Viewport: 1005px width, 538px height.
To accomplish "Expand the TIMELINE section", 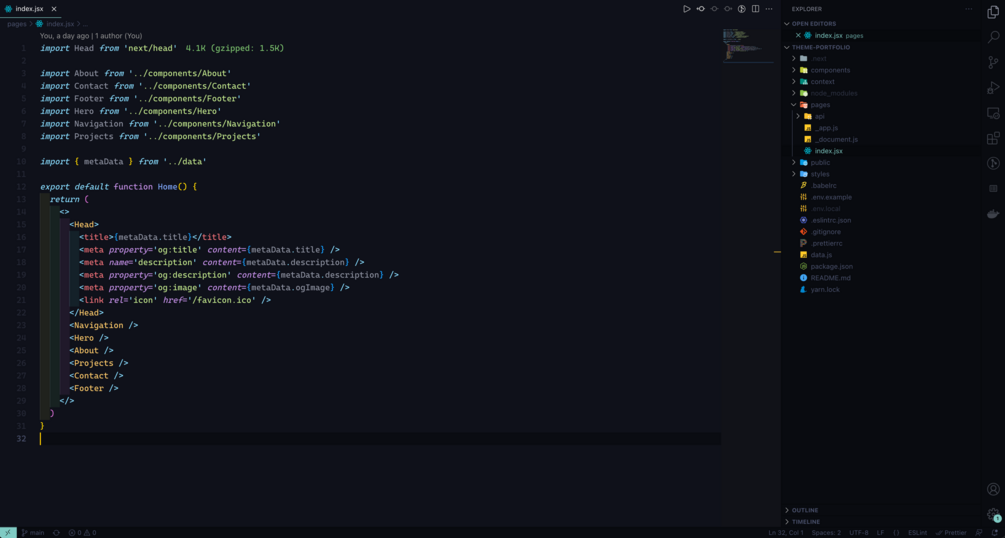I will click(x=881, y=521).
